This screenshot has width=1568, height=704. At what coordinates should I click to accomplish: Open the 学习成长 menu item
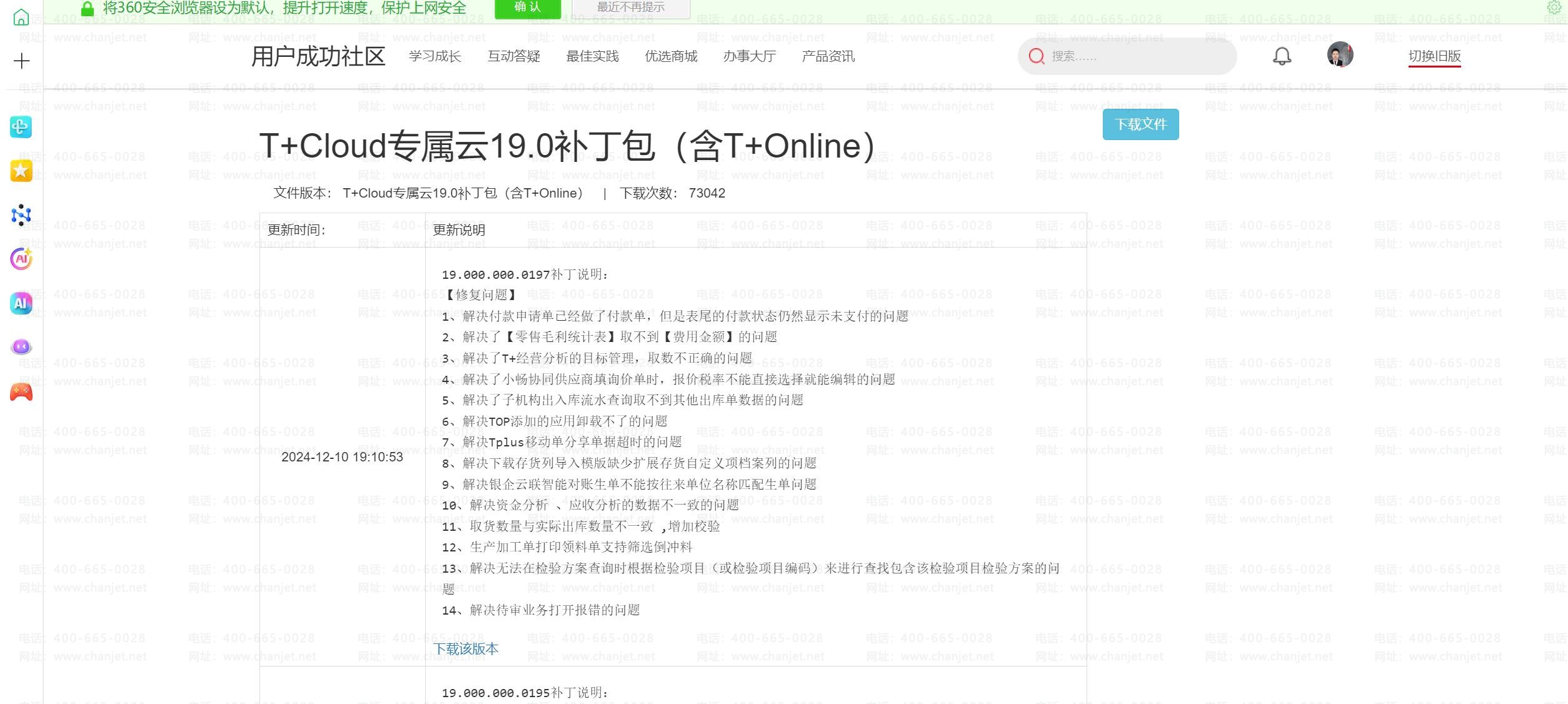[435, 56]
